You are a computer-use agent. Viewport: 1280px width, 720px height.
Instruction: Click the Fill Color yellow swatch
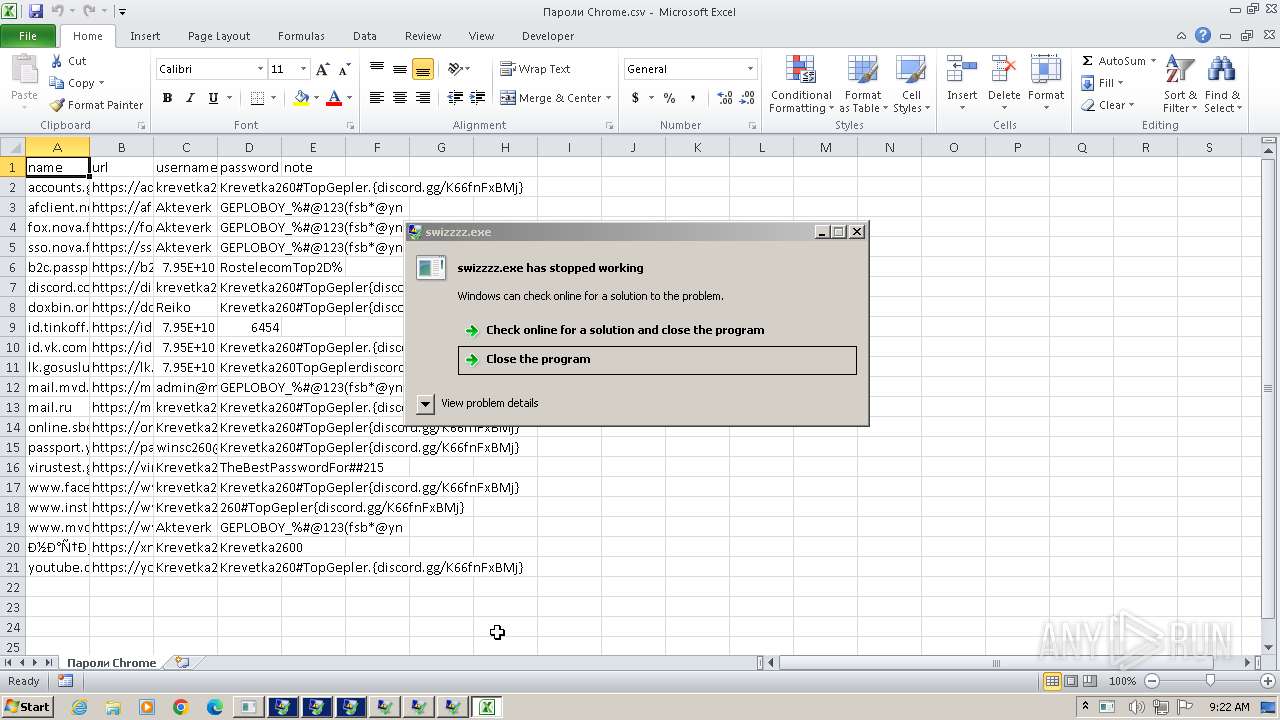tap(301, 98)
